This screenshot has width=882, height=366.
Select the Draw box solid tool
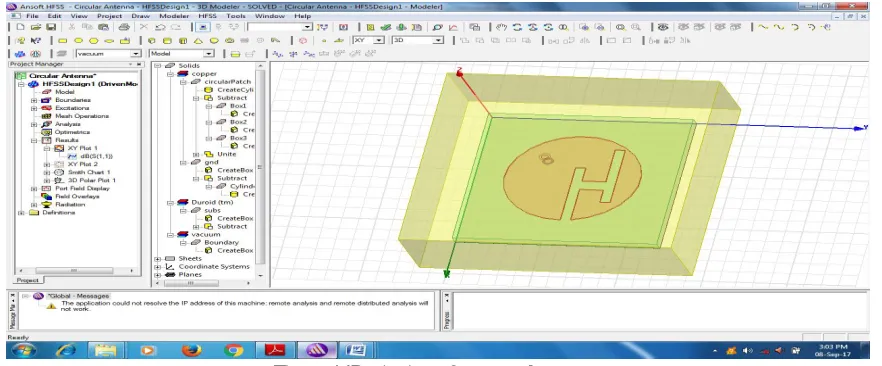click(x=151, y=40)
